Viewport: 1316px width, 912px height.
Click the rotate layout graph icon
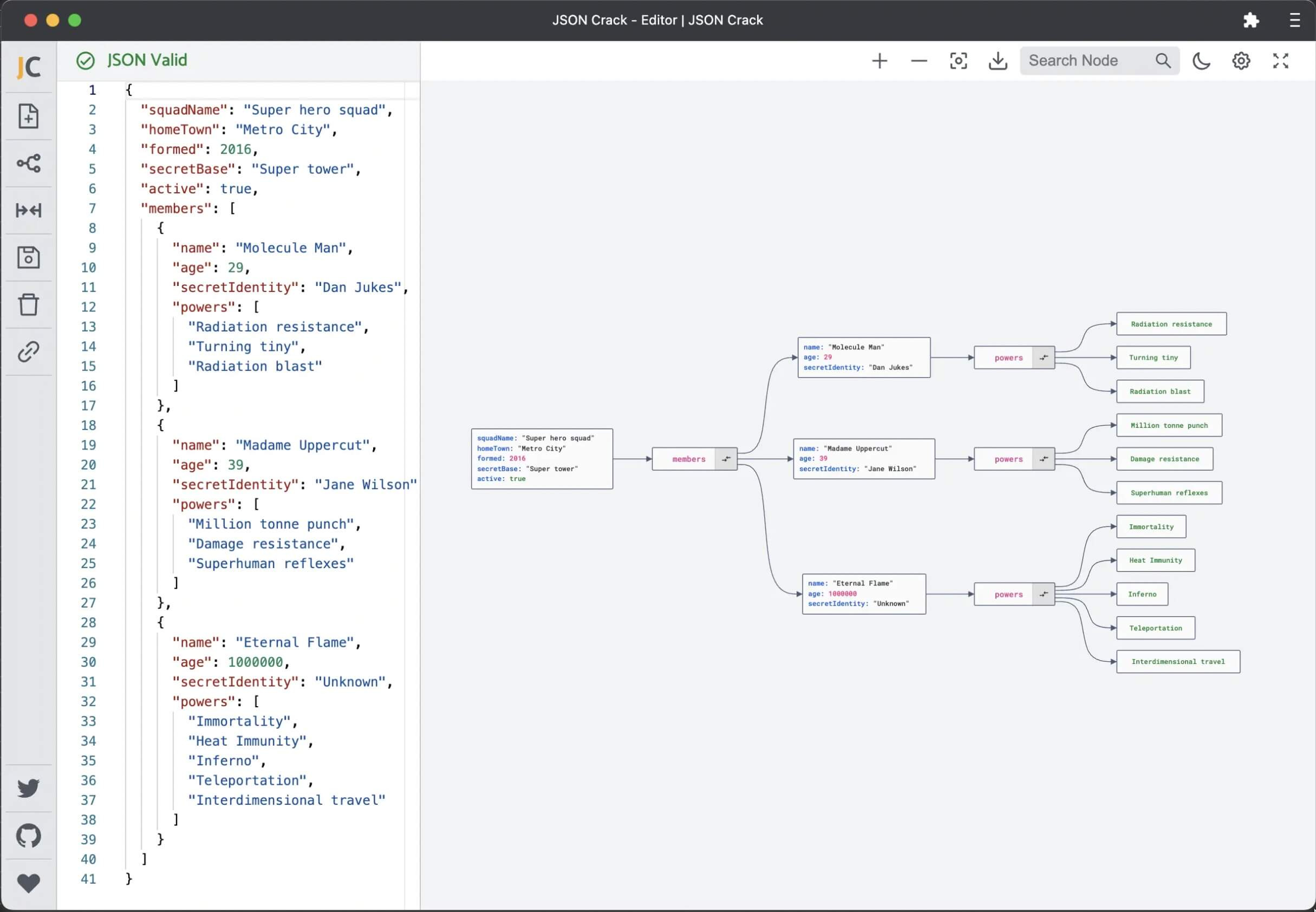[29, 164]
